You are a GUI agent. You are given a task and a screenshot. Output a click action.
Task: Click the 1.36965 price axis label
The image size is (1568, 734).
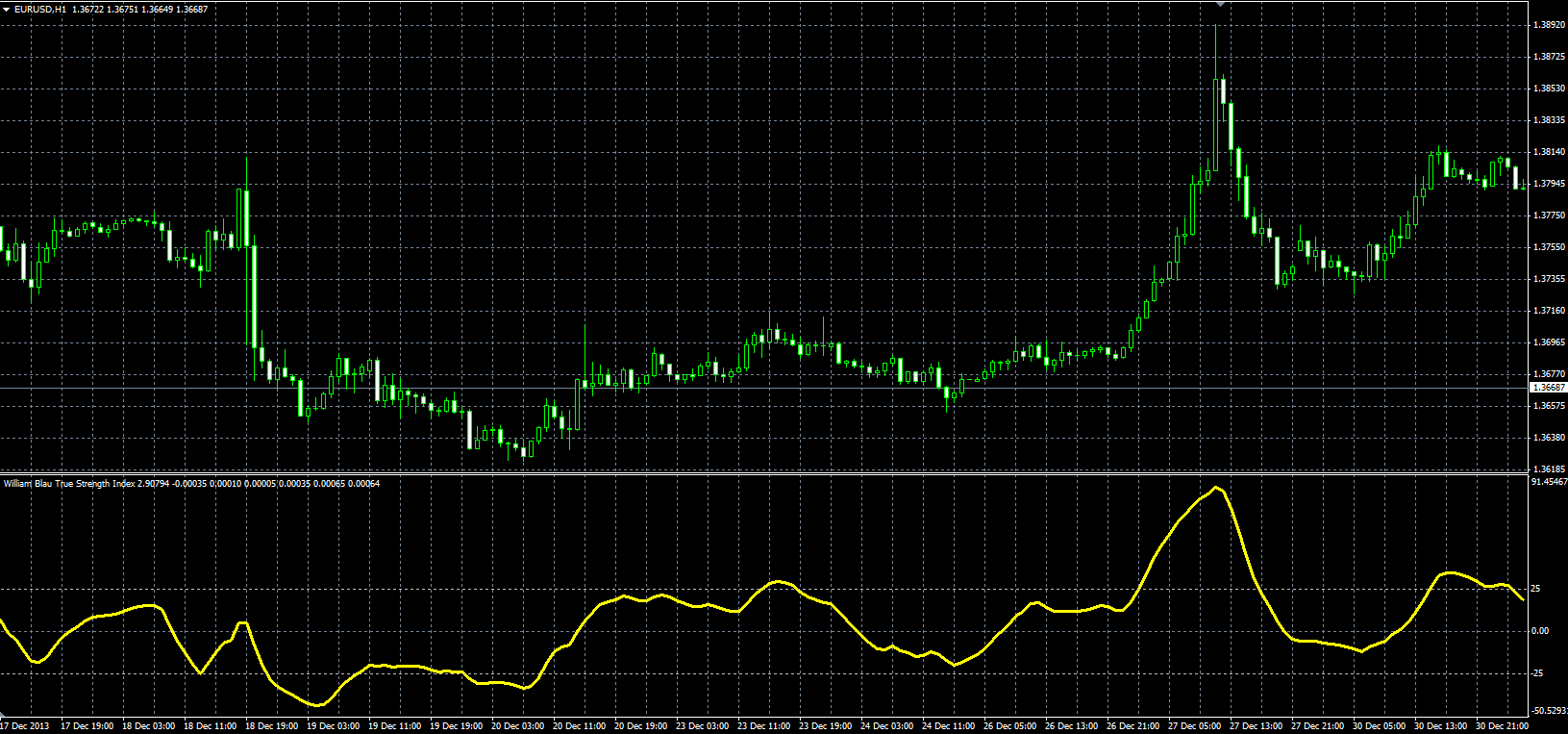(x=1549, y=342)
